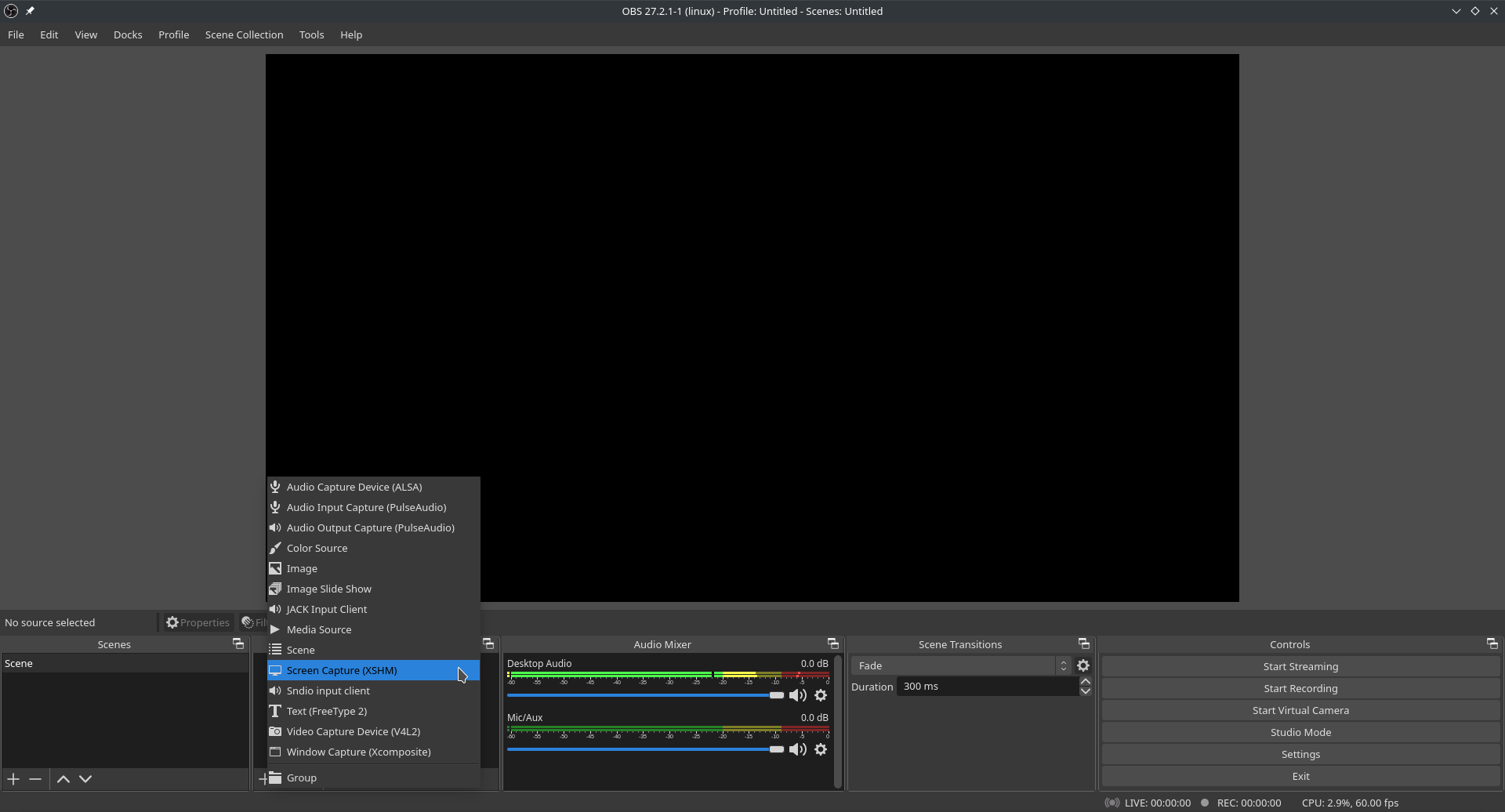Click the black preview canvas

[752, 328]
